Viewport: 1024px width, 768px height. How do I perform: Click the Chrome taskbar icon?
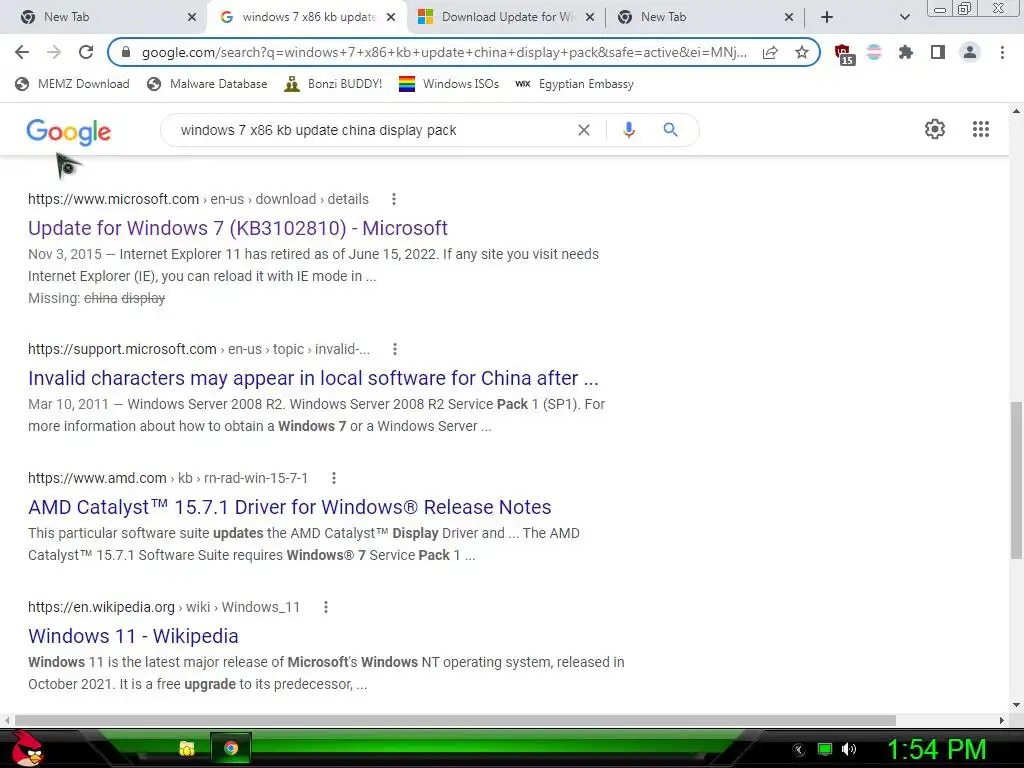(231, 748)
